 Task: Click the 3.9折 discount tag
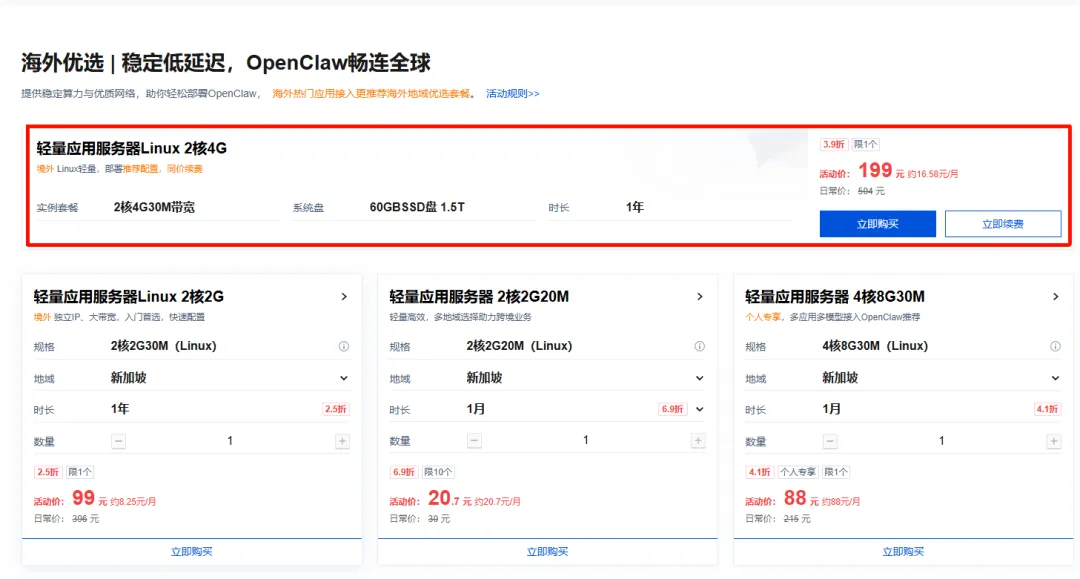click(x=833, y=145)
